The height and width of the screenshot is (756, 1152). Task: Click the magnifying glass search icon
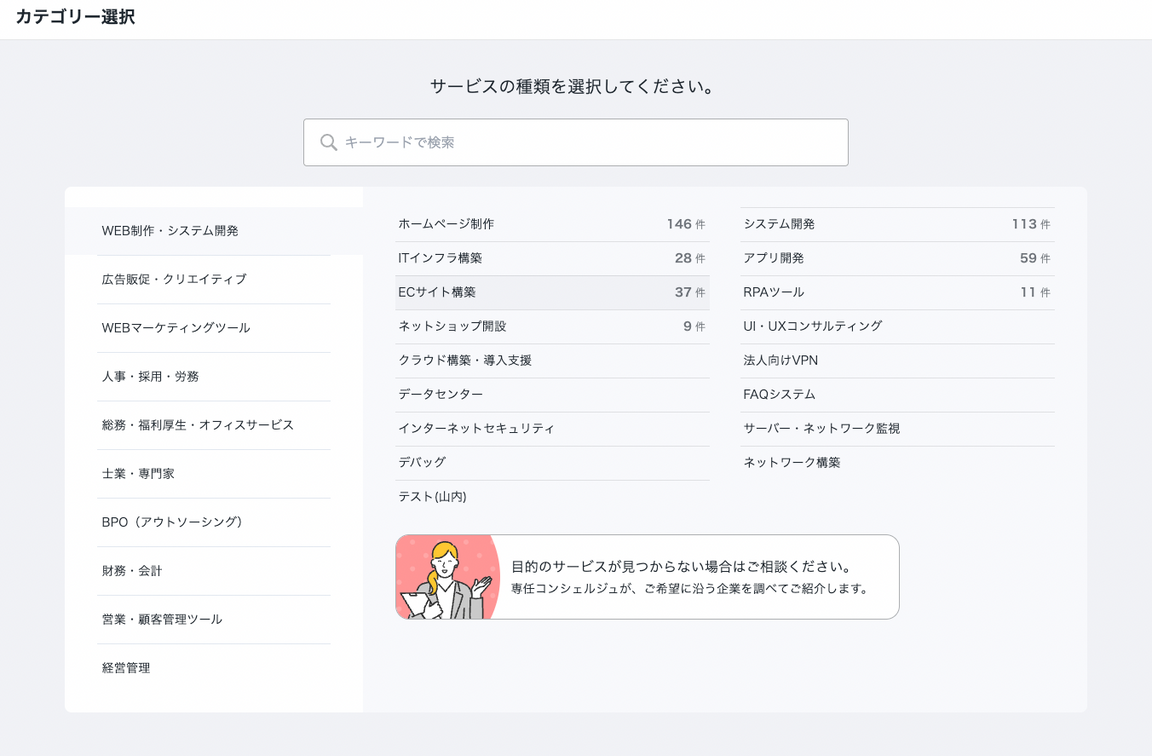(328, 143)
